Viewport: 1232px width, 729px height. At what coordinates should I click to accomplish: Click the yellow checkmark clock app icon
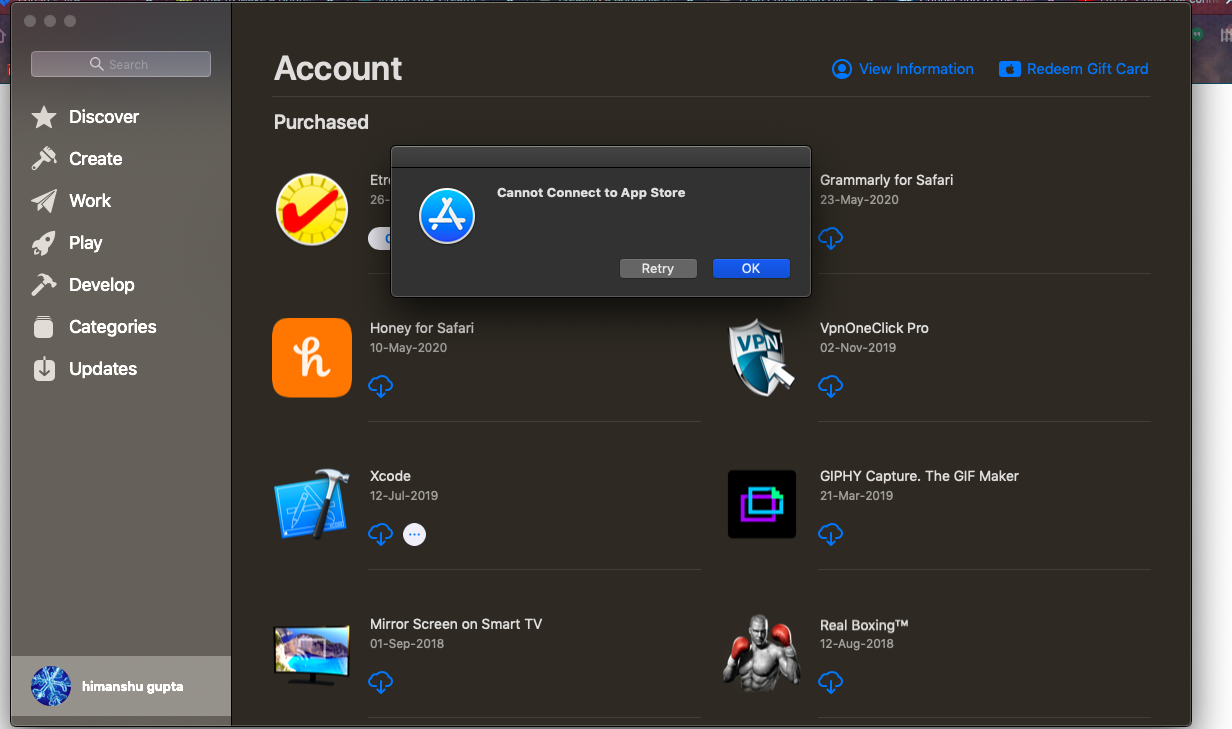[x=312, y=210]
